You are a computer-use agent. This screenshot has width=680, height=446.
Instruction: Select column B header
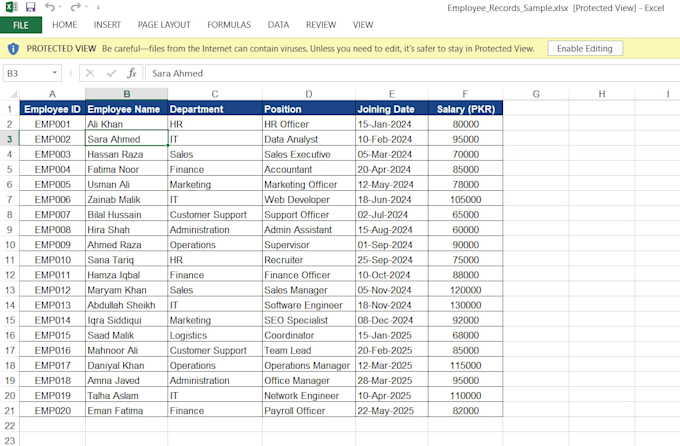click(127, 94)
